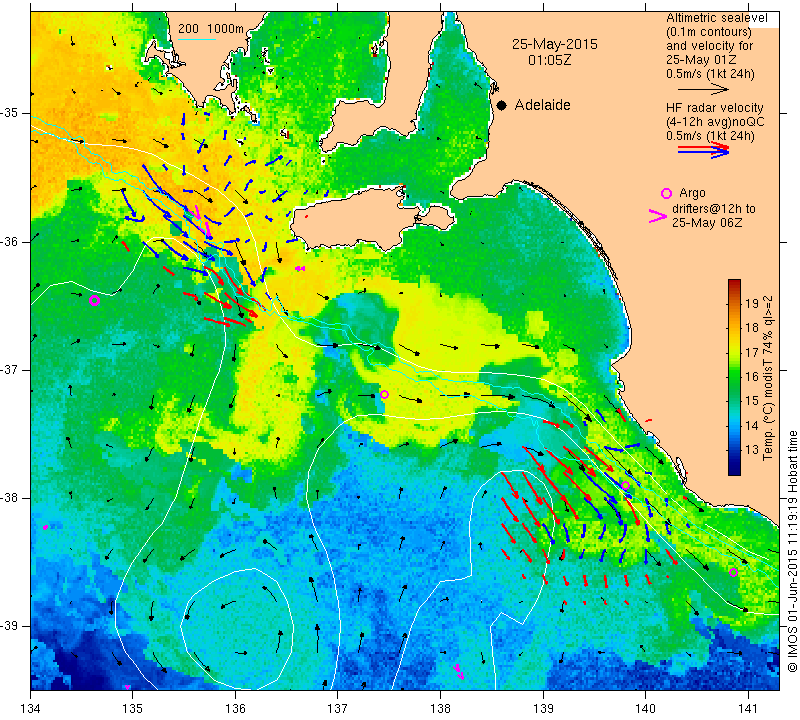The image size is (800, 720).
Task: Click the longitude axis label 141
Action: tap(748, 709)
